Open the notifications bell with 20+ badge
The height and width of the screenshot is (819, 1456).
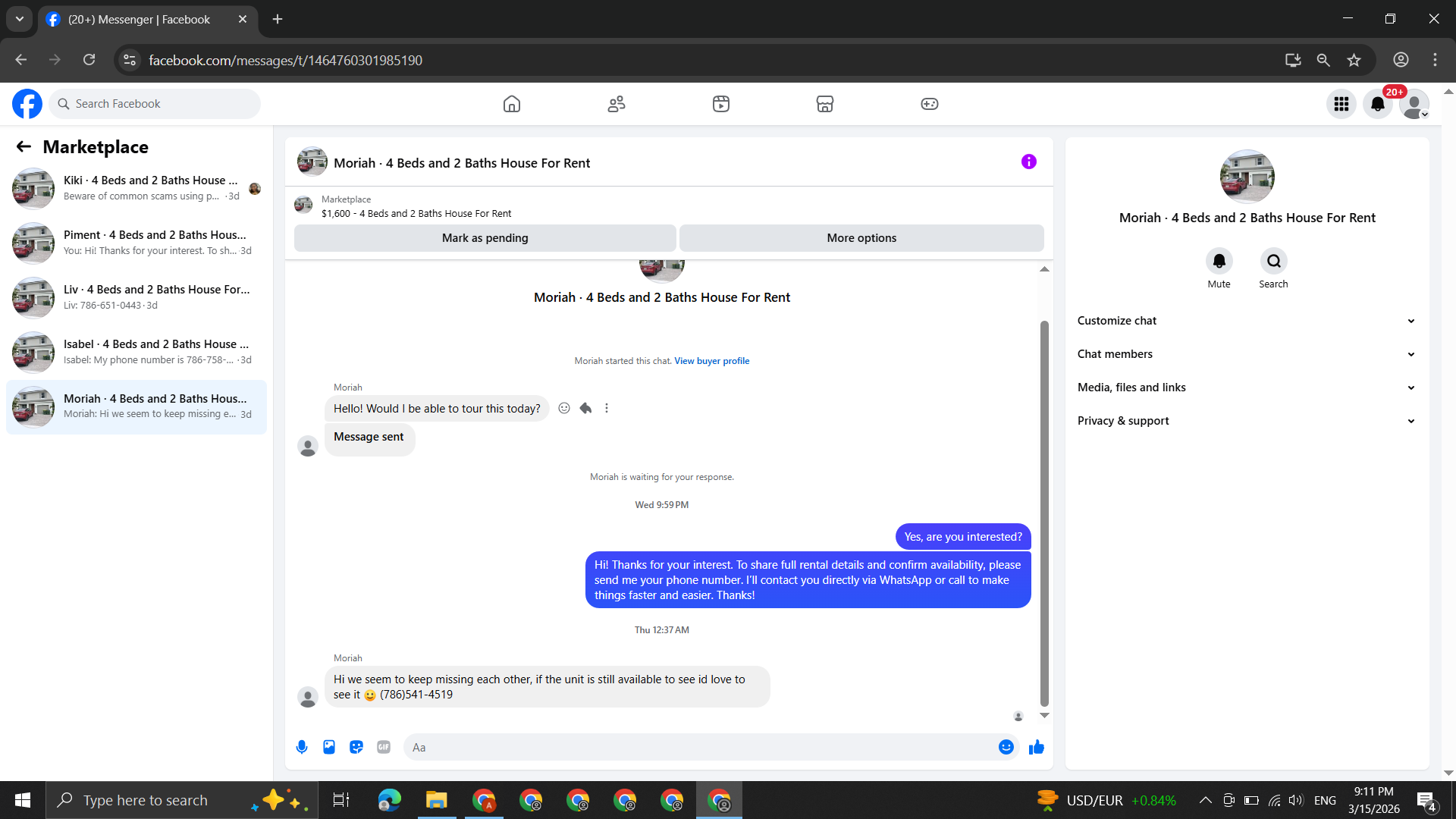pos(1378,104)
